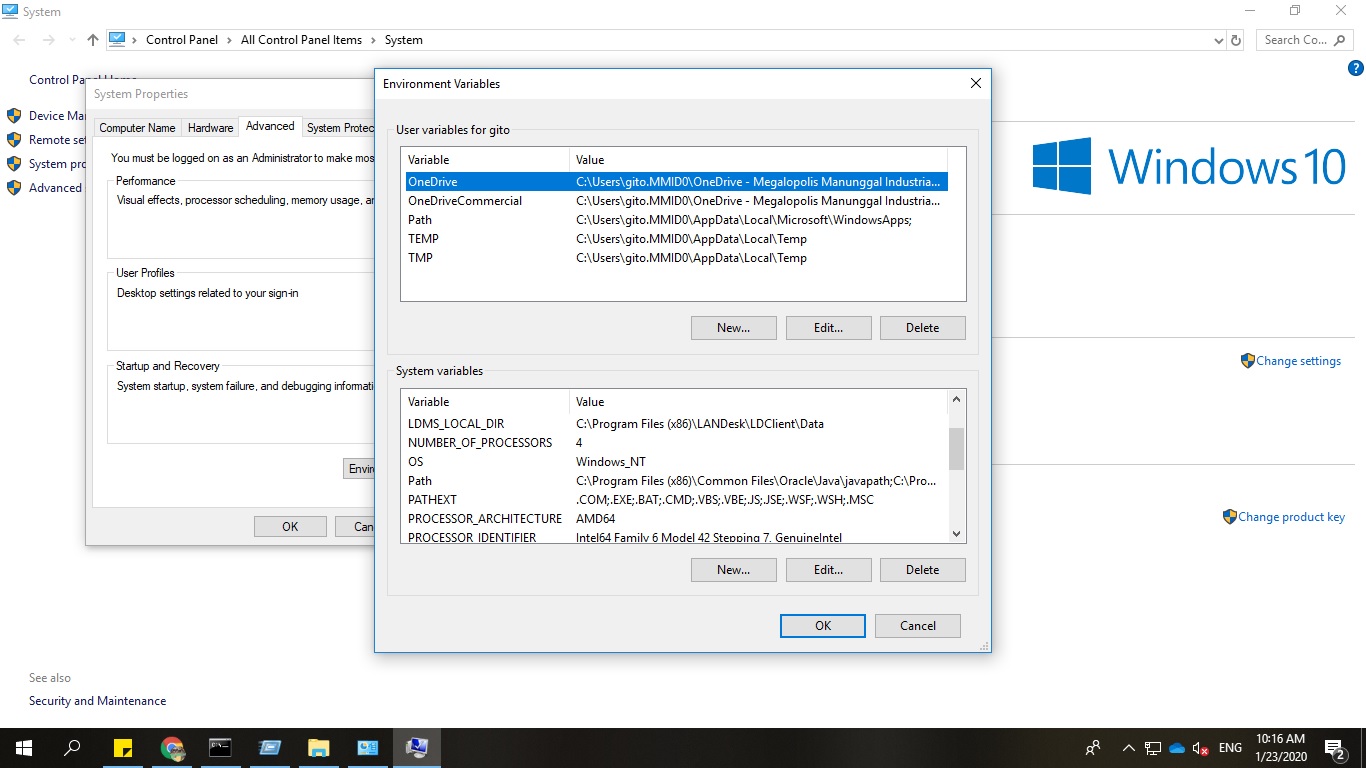The image size is (1366, 768).
Task: Open Remote settings in the left pane
Action: tap(57, 140)
